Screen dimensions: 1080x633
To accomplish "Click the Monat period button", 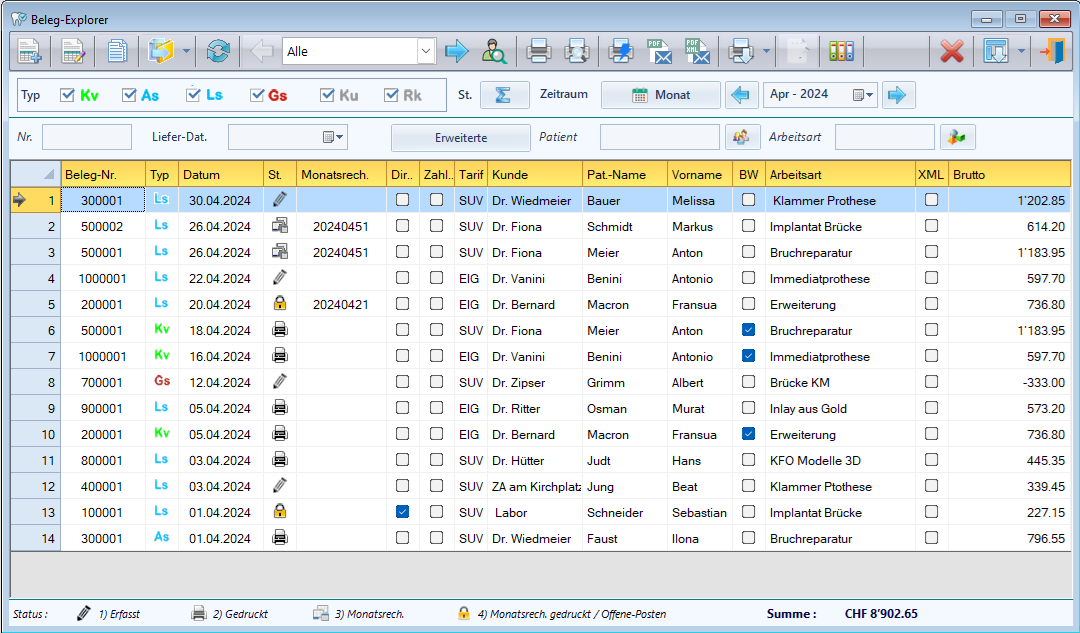I will [660, 95].
